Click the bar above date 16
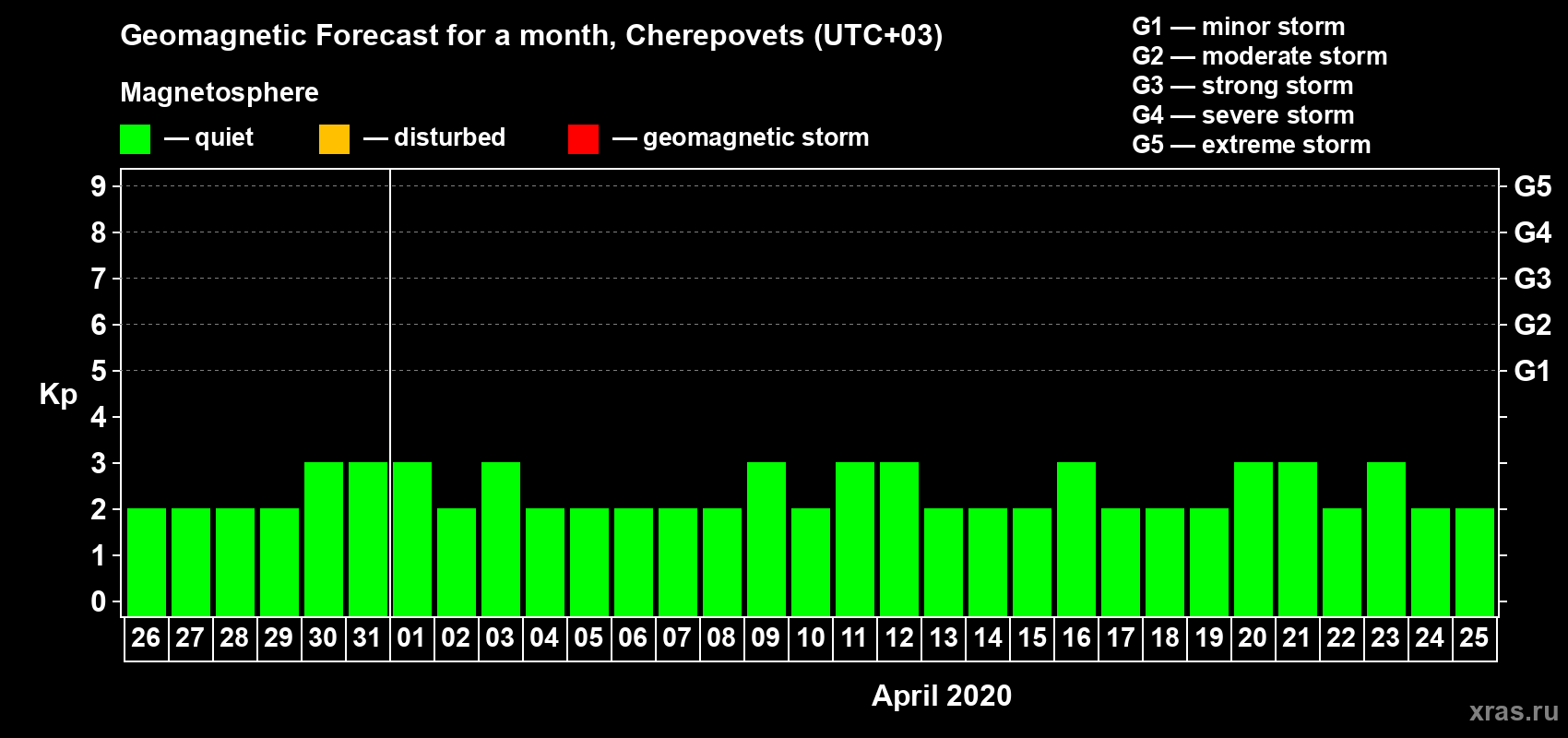 (1075, 539)
